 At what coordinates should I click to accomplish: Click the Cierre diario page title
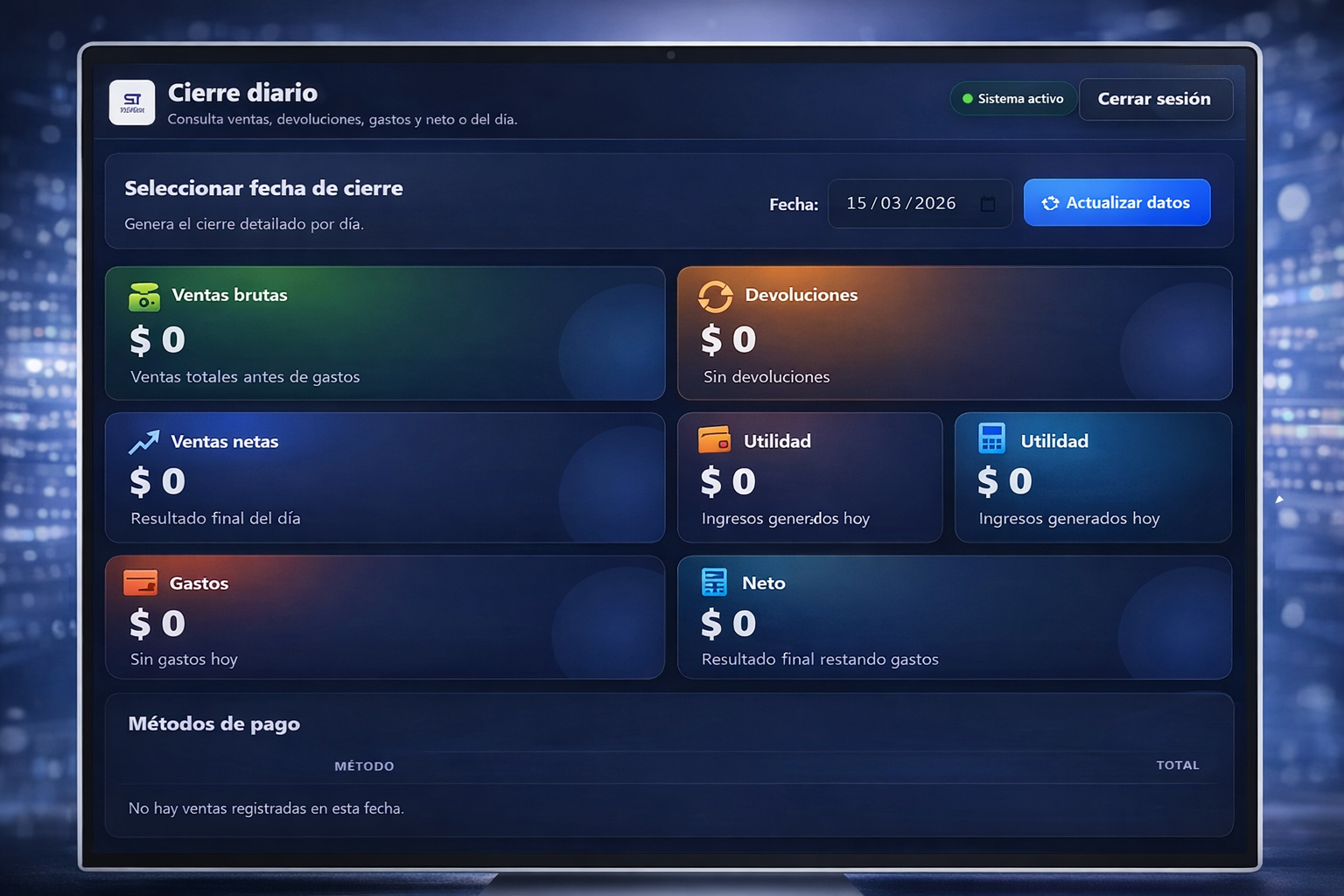click(242, 93)
